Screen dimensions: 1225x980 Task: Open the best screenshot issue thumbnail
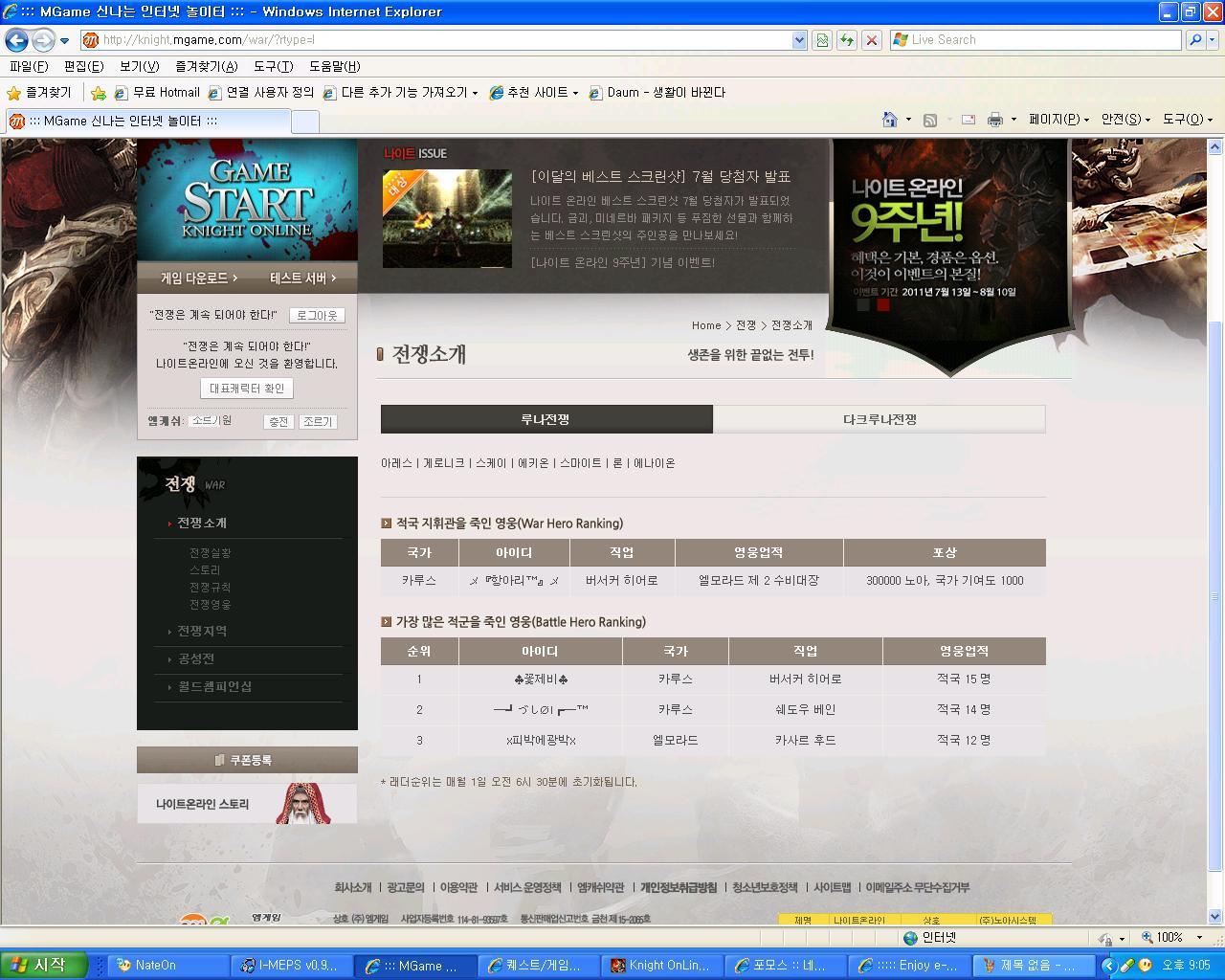click(x=447, y=219)
